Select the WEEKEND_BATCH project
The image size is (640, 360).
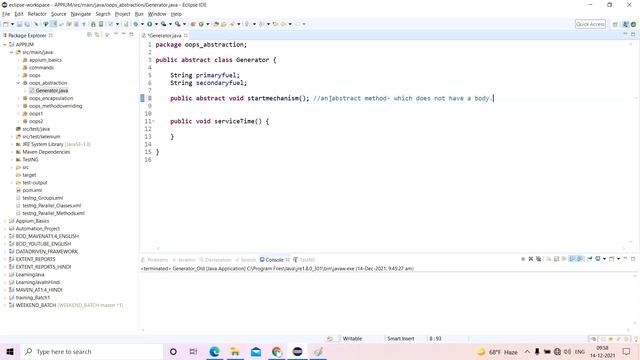pos(36,305)
